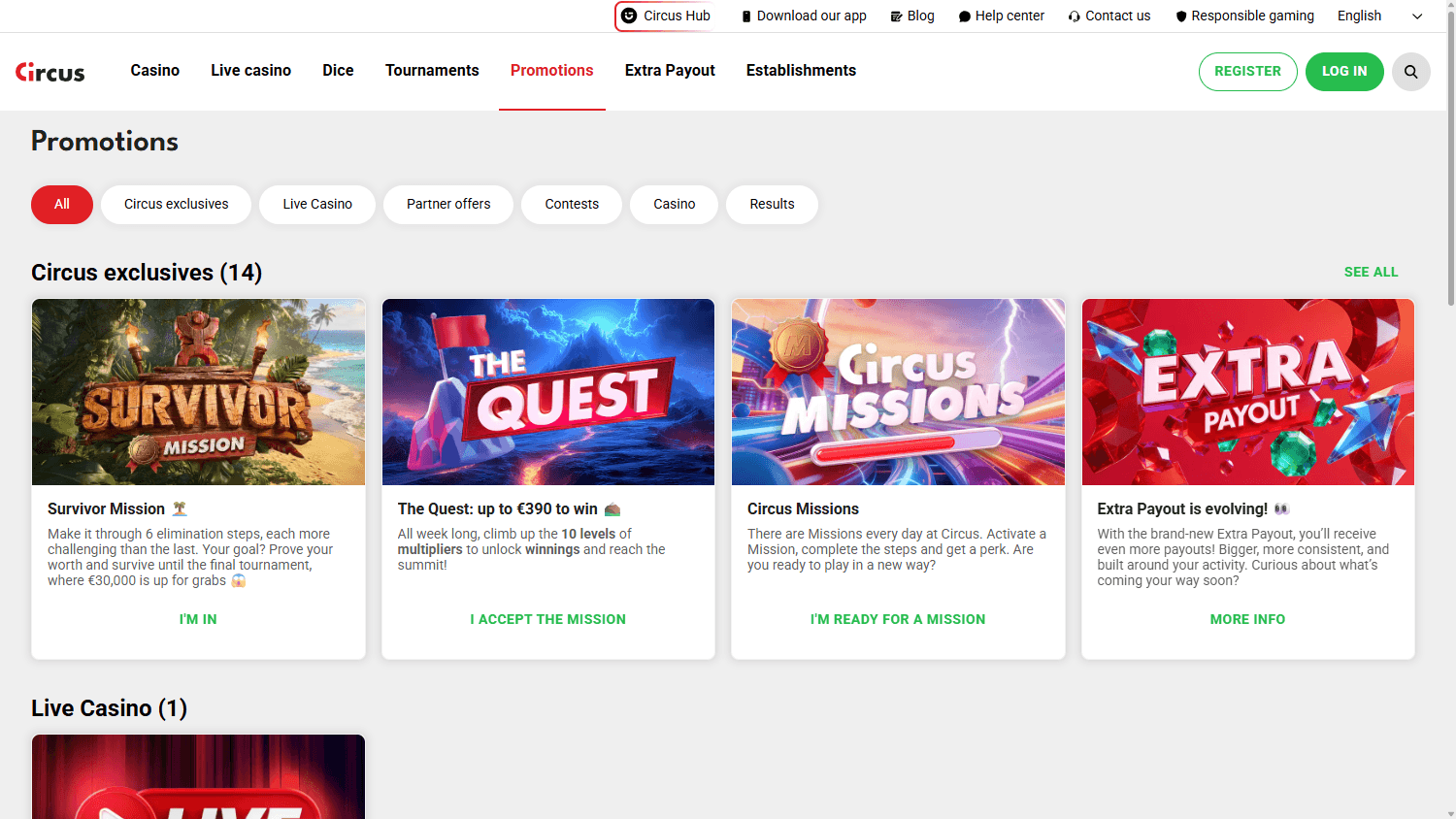Click the Circus Hub smiley icon

point(629,16)
